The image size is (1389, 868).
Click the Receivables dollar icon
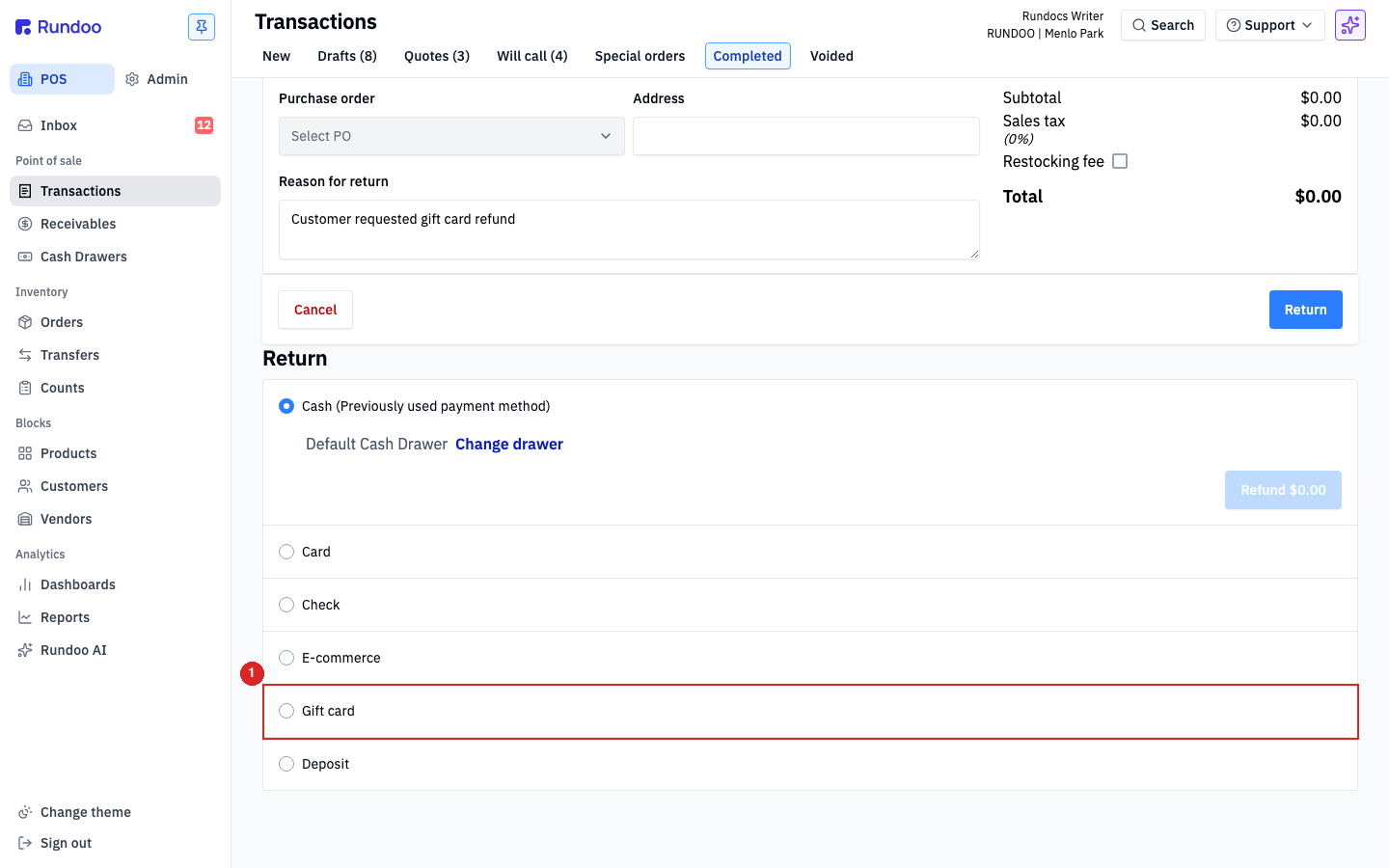coord(25,224)
